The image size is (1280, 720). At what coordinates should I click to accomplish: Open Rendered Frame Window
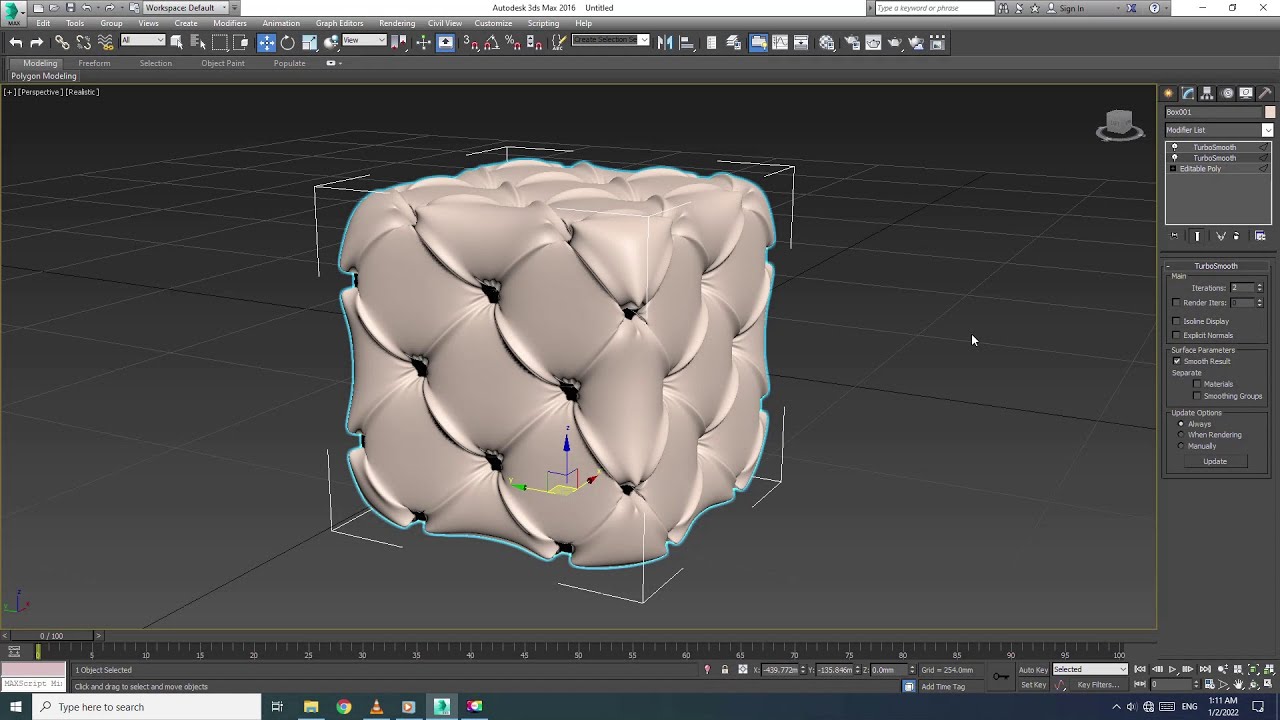873,42
